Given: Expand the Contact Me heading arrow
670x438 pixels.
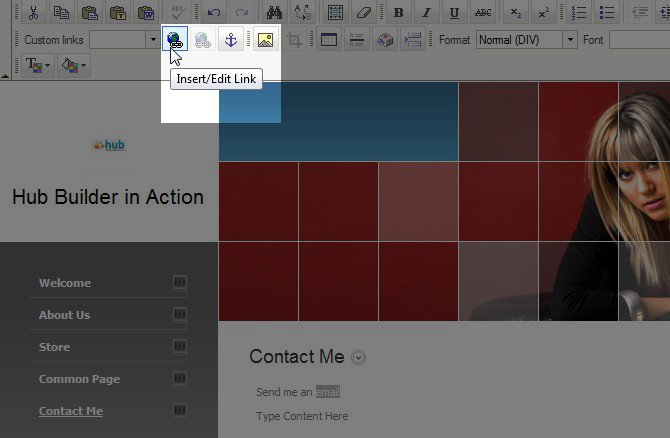Looking at the screenshot, I should tap(359, 357).
